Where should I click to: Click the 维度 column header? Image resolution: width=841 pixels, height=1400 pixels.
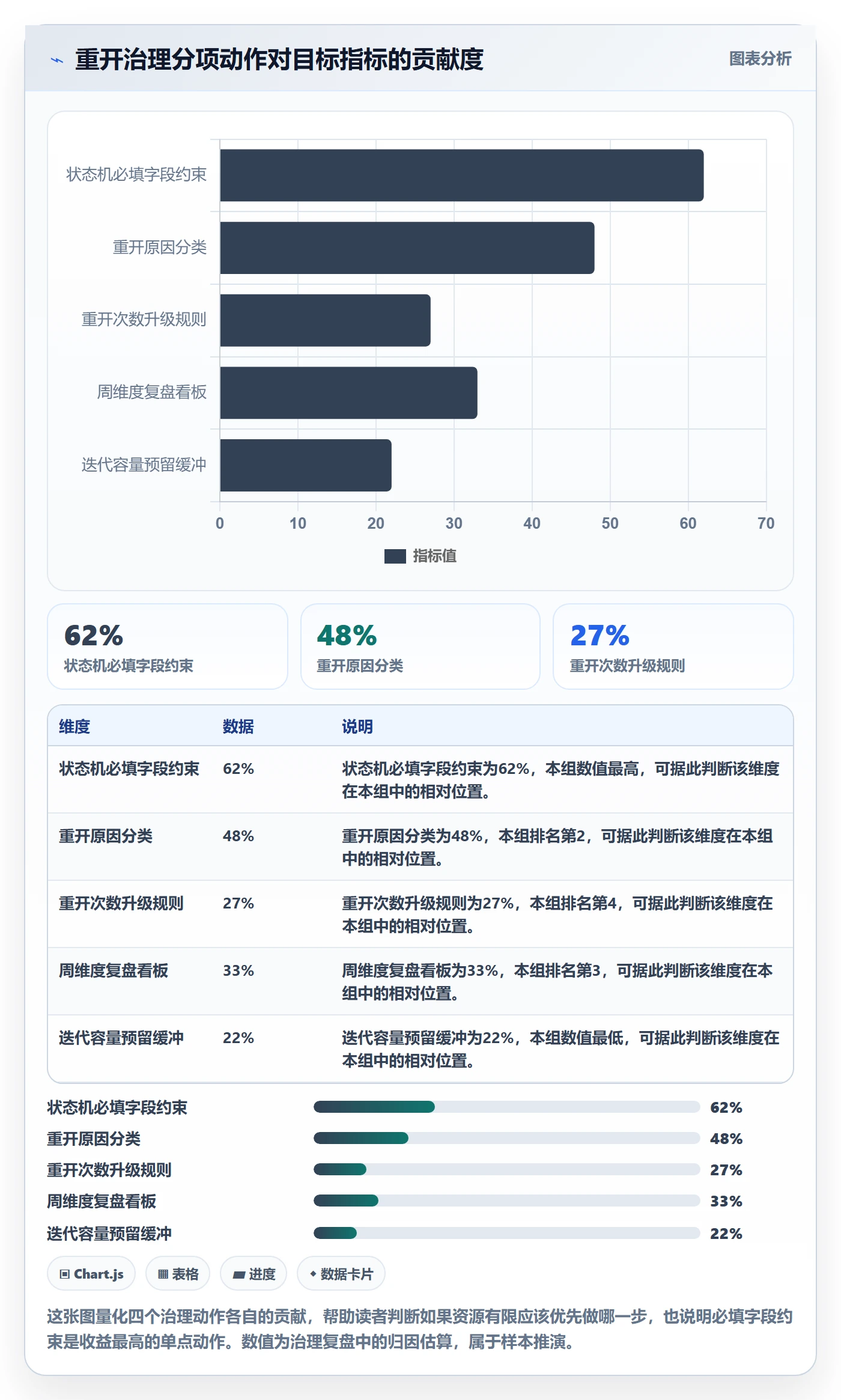coord(74,726)
